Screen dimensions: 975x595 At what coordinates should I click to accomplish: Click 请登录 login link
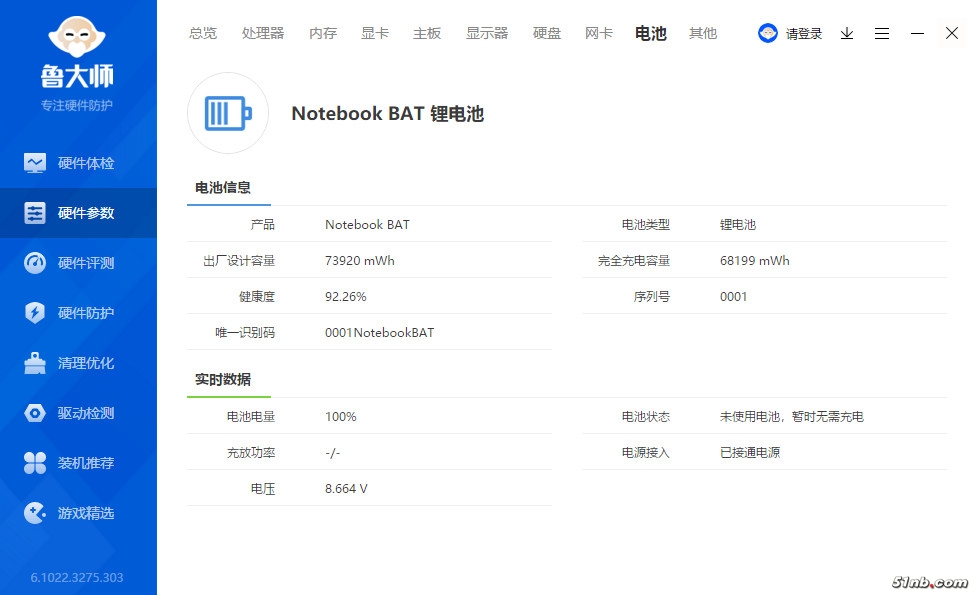(x=804, y=33)
